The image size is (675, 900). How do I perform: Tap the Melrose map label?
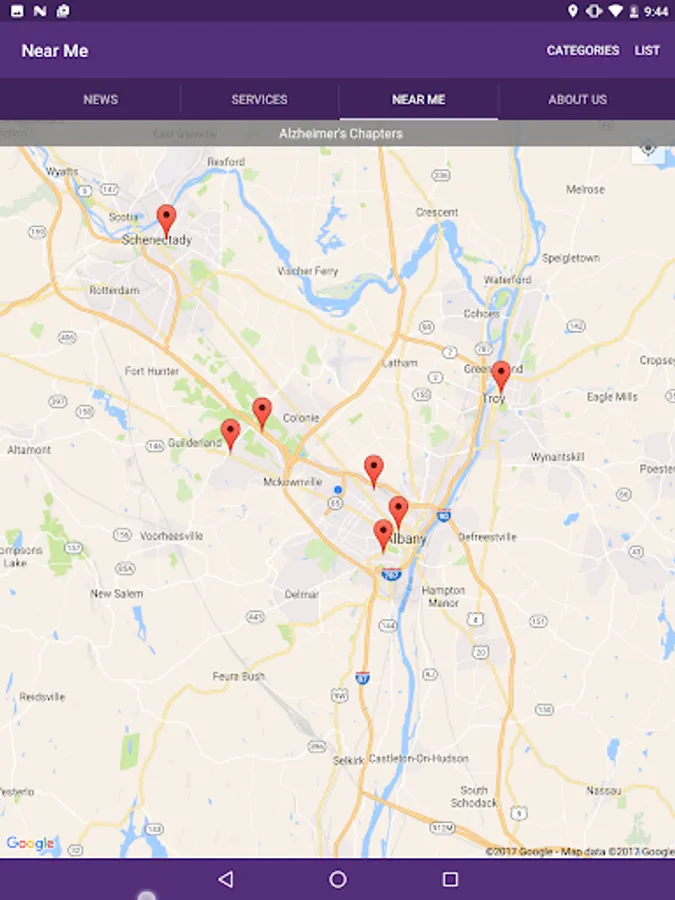click(585, 189)
